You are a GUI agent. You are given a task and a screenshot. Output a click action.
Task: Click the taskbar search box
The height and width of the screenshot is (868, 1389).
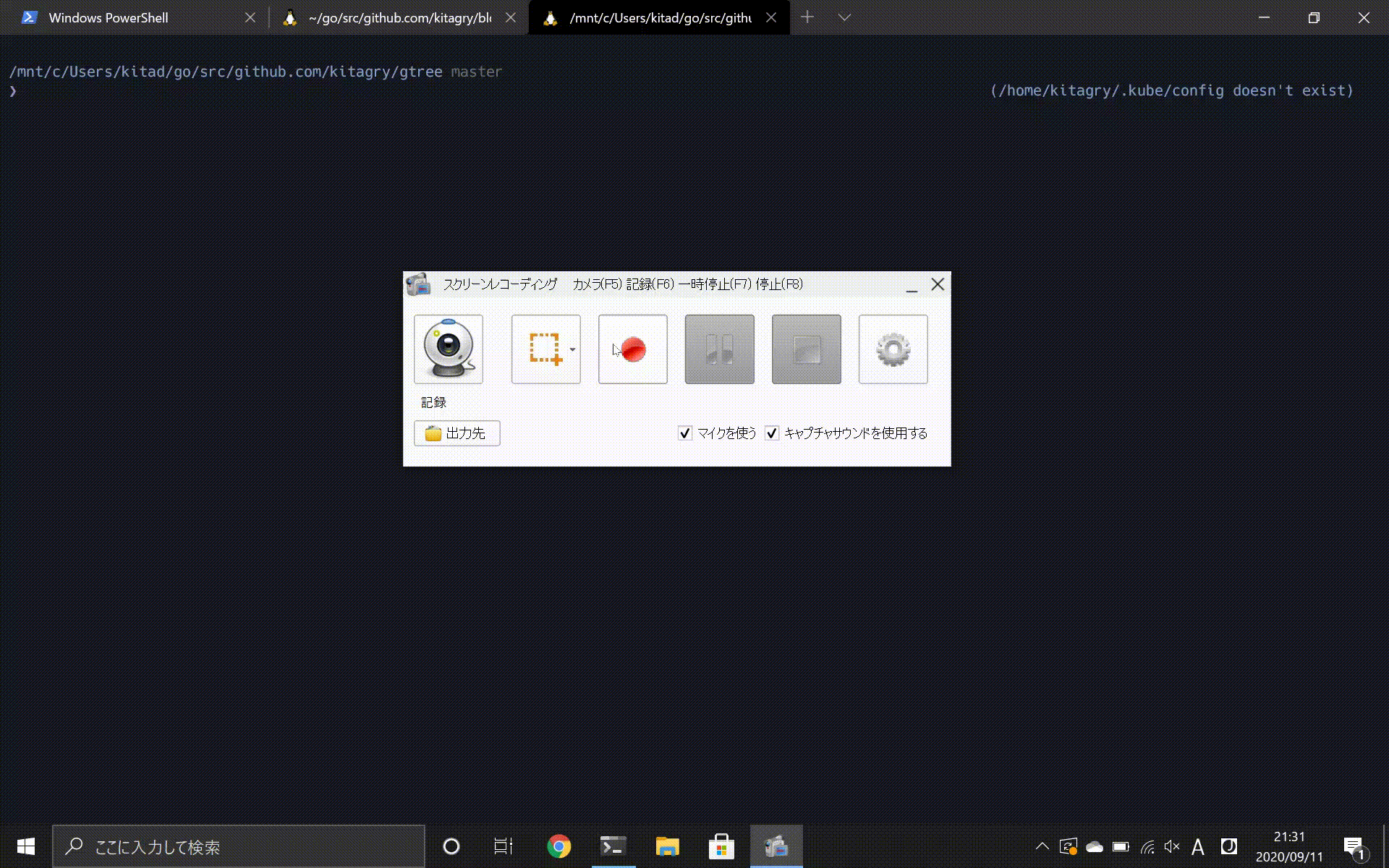(x=239, y=846)
